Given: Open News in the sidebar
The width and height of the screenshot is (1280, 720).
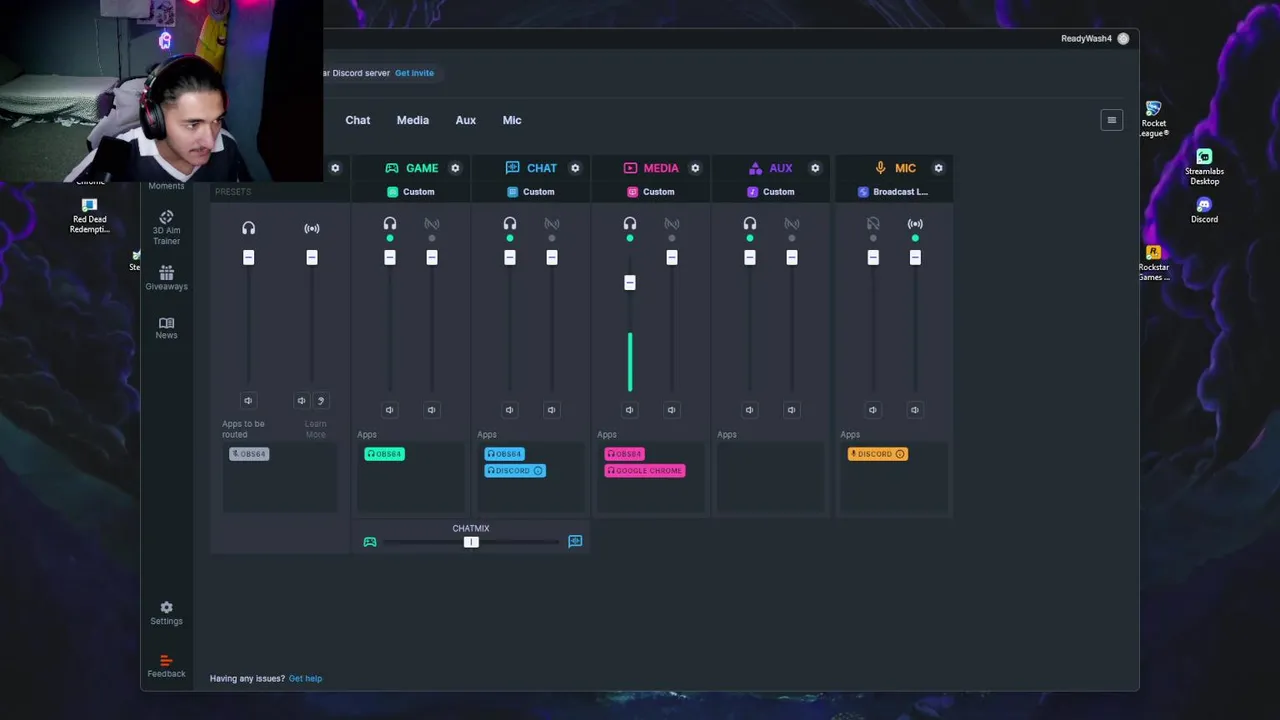Looking at the screenshot, I should coord(166,328).
